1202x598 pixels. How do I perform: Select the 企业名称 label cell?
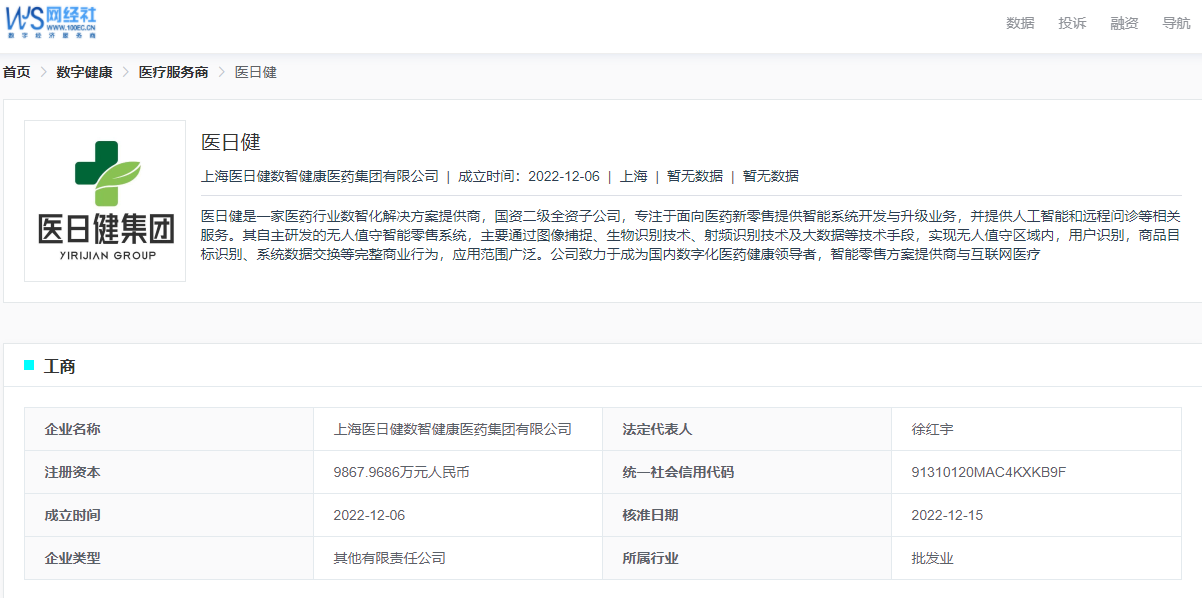(x=169, y=429)
